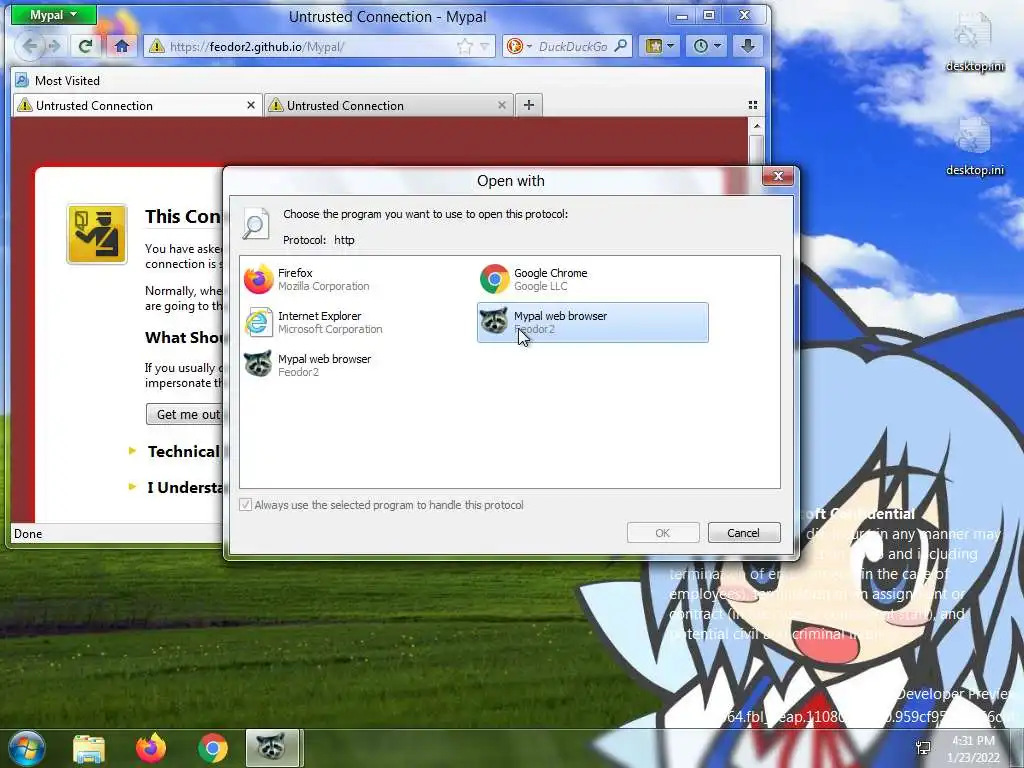Select Google Chrome in the Open with list
This screenshot has height=768, width=1024.
tap(592, 280)
